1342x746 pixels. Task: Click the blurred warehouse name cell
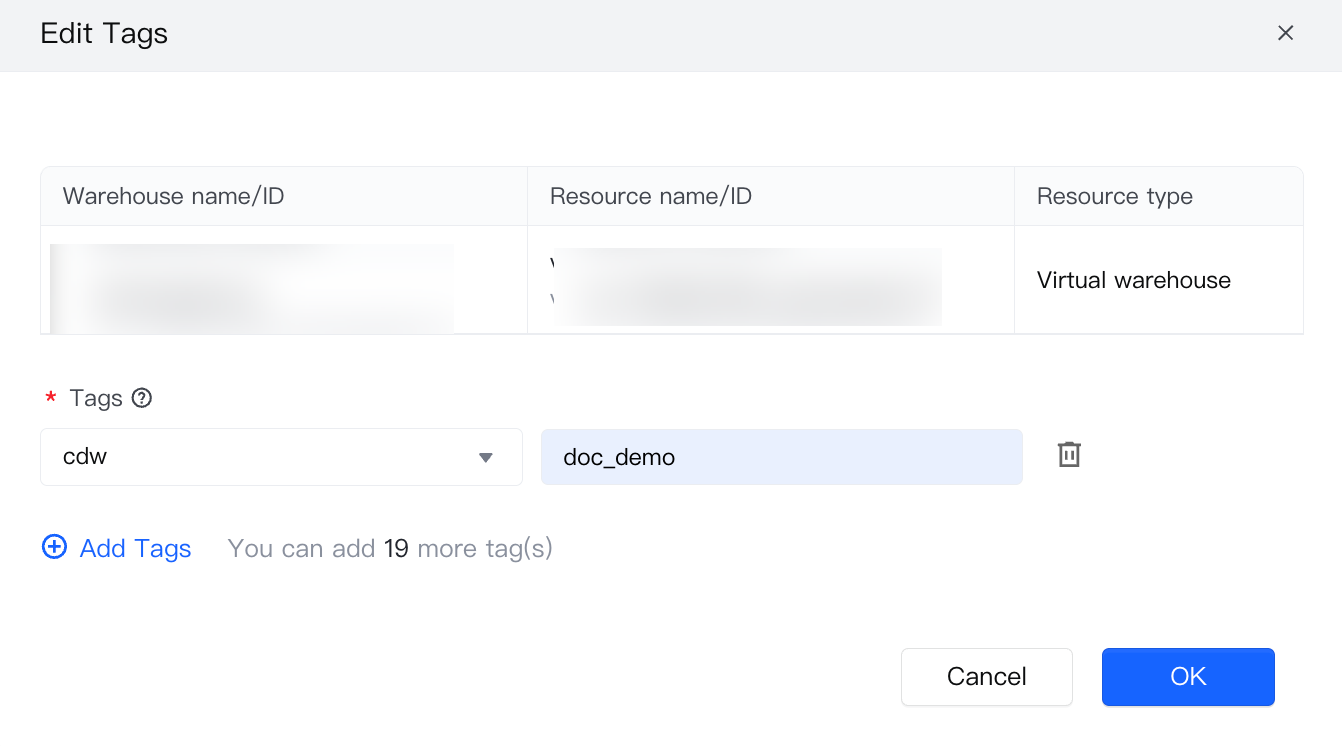[252, 286]
